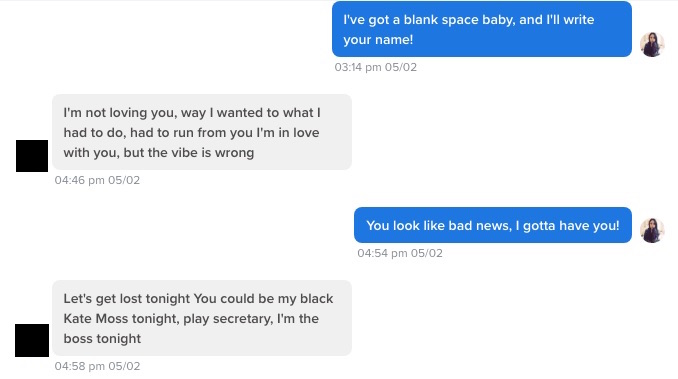Click the words 'boss tonight' on the last line

[x=102, y=338]
